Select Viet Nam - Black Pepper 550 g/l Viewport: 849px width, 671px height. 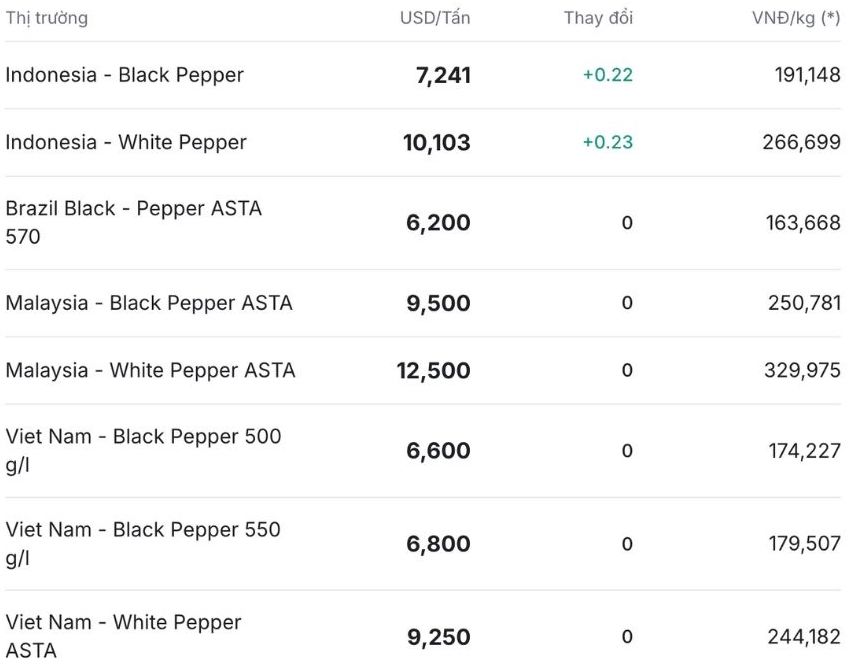click(x=143, y=543)
